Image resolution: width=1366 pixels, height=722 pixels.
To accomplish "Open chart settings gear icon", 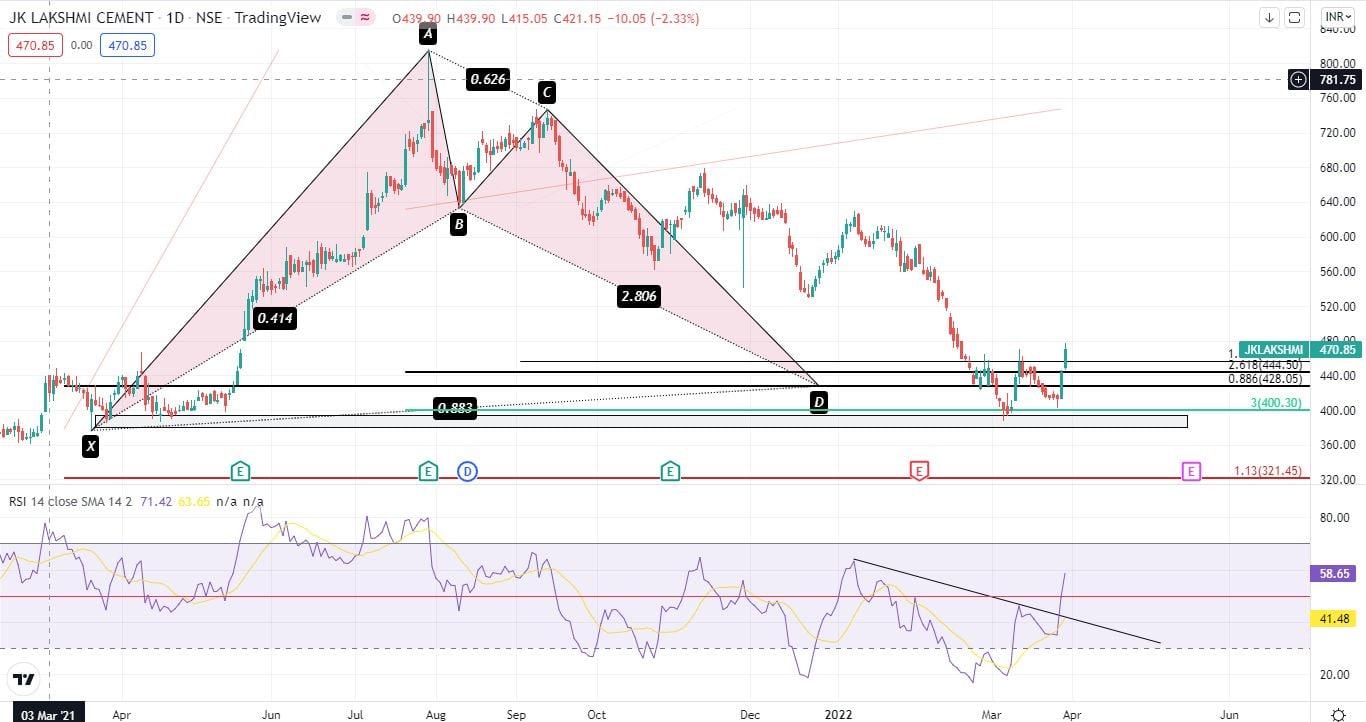I will pyautogui.click(x=1338, y=713).
